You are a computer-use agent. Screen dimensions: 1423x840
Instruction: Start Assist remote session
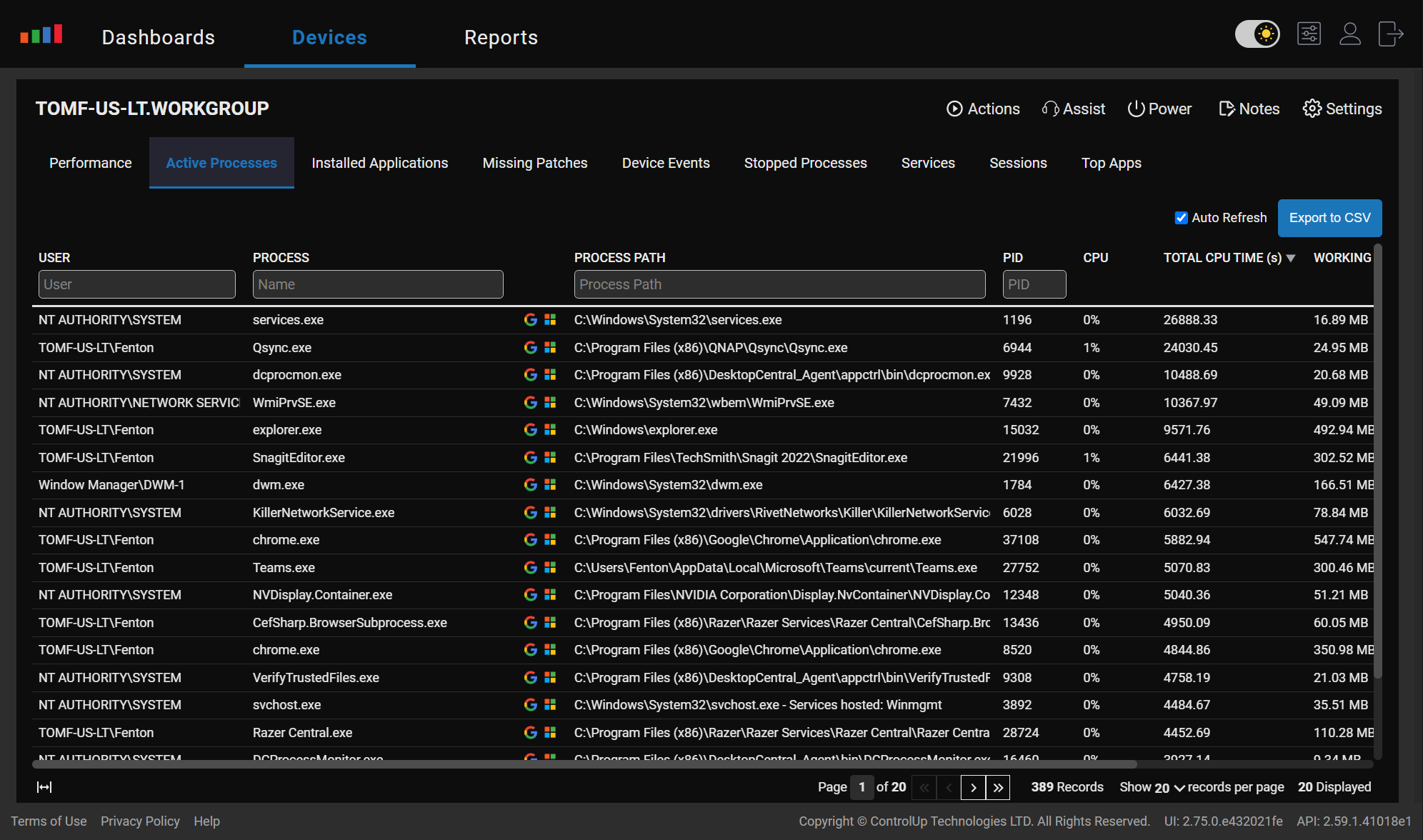click(x=1073, y=109)
